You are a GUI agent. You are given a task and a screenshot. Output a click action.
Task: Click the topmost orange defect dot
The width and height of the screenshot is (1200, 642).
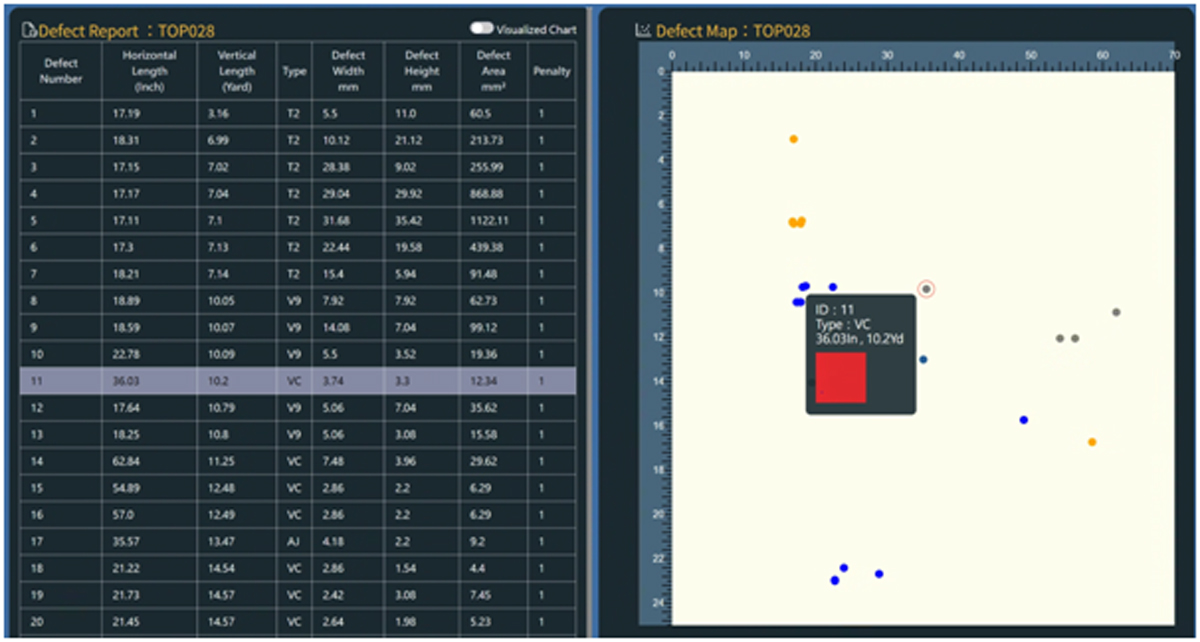click(x=793, y=139)
